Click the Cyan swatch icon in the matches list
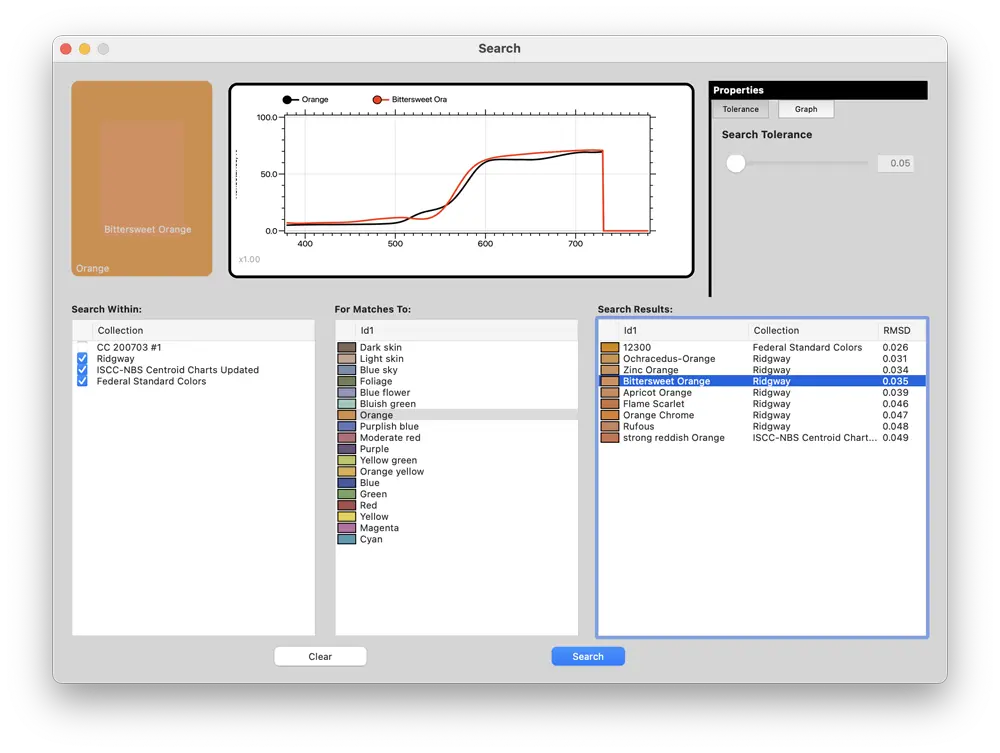Image resolution: width=1000 pixels, height=753 pixels. (x=345, y=539)
